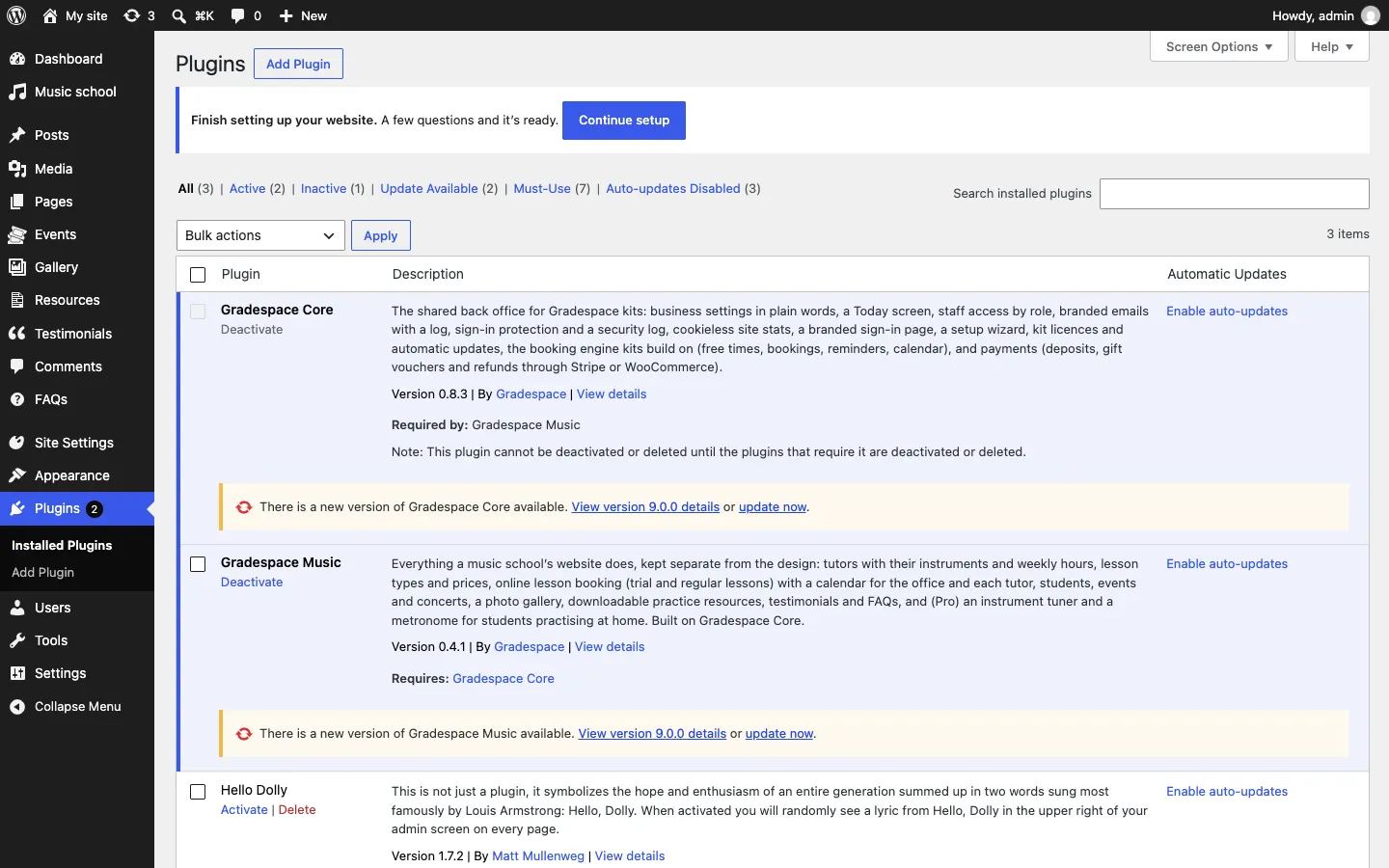Screen dimensions: 1389x868
Task: Open the Gallery icon in sidebar
Action: click(17, 267)
